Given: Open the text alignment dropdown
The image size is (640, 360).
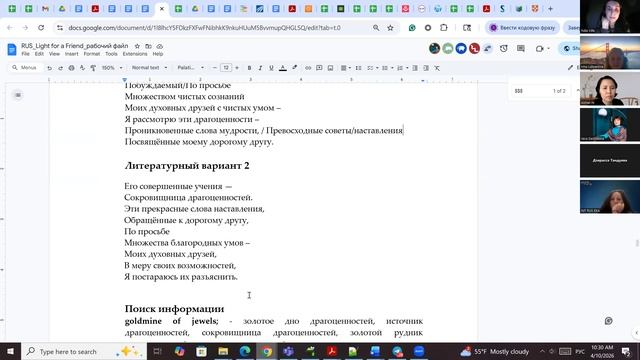Looking at the screenshot, I should pyautogui.click(x=346, y=68).
